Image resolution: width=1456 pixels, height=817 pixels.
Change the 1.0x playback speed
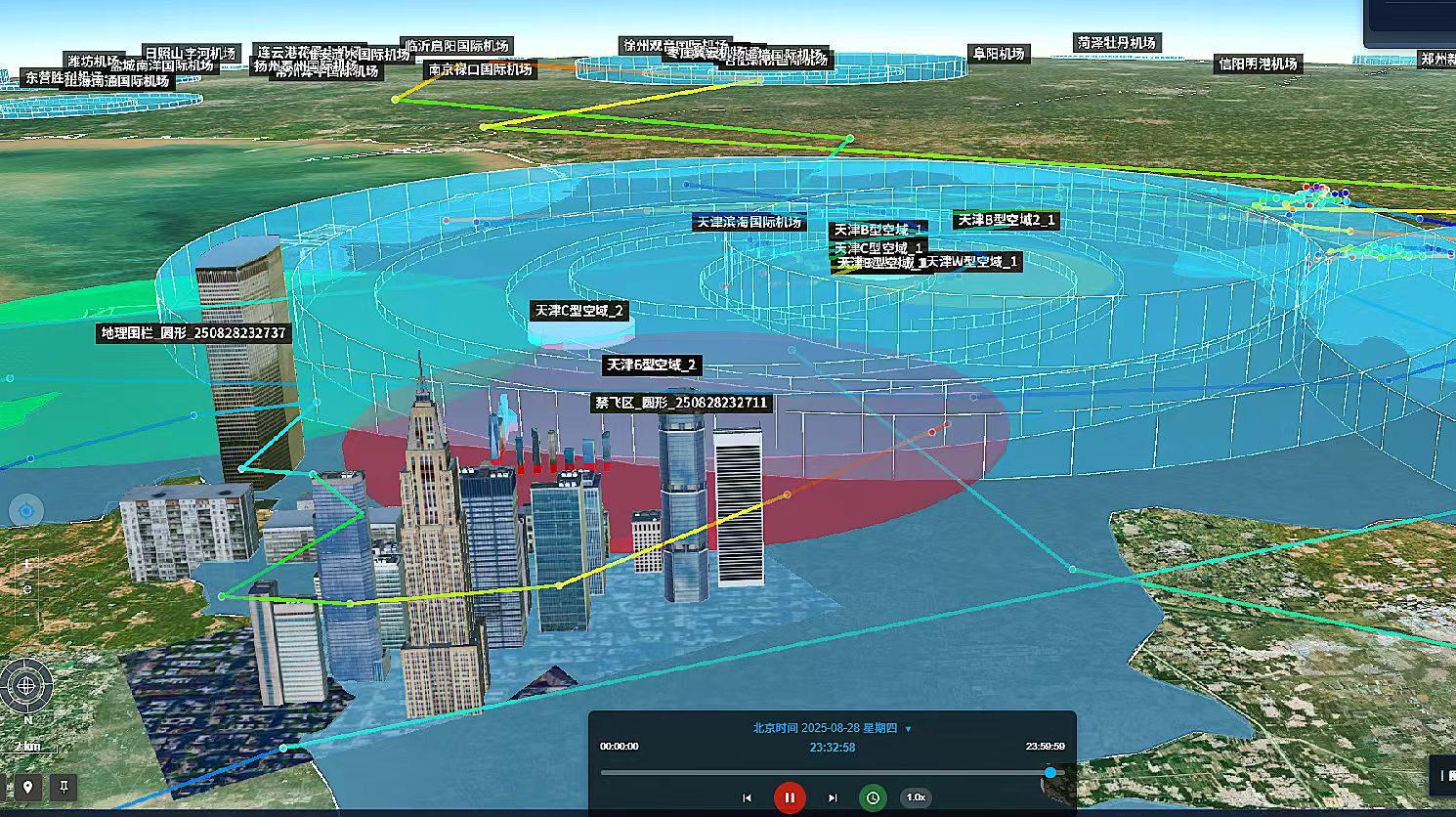916,797
